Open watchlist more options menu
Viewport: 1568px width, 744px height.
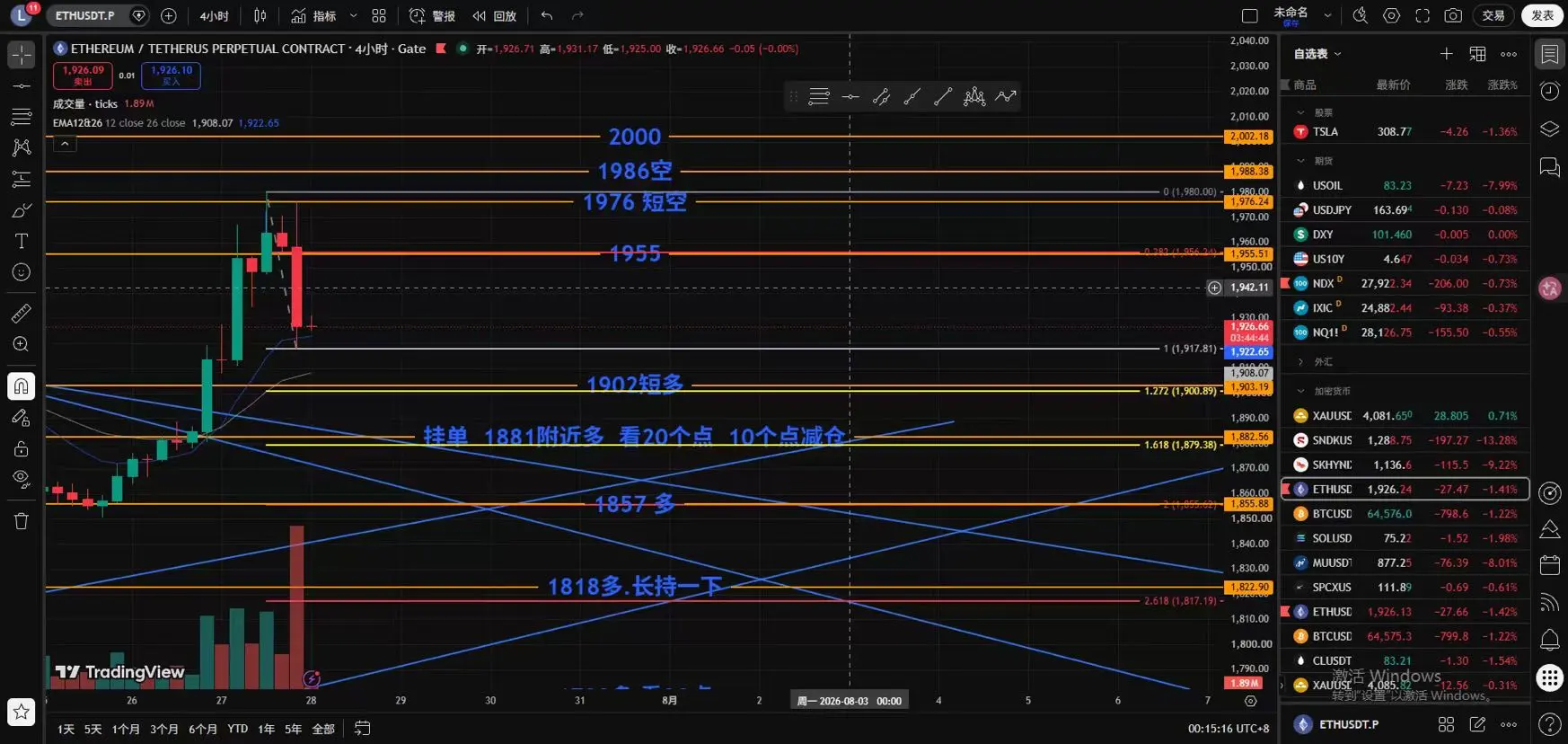[1509, 54]
